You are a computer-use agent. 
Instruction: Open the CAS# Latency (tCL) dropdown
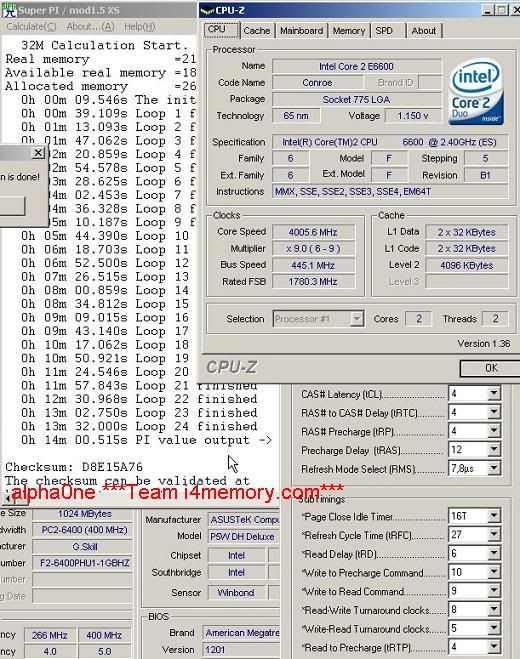[494, 394]
